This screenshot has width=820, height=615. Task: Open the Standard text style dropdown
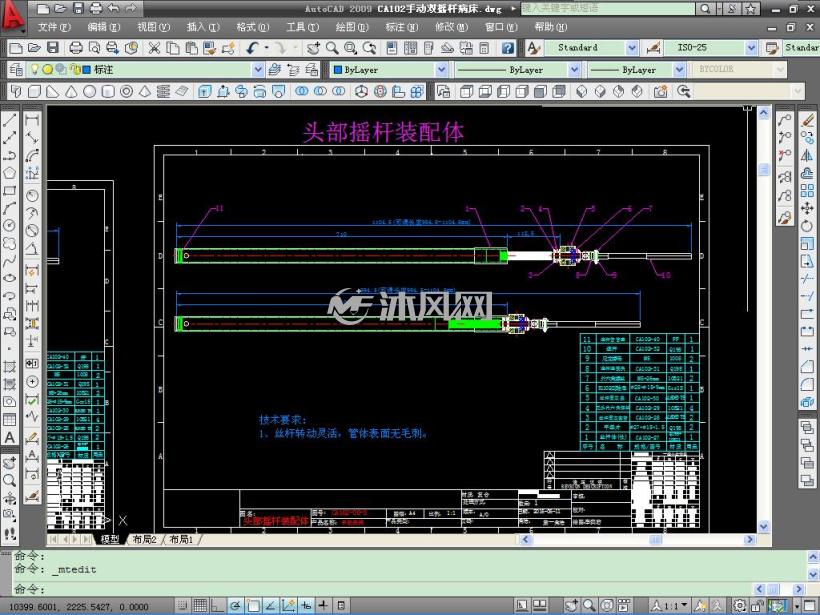pyautogui.click(x=632, y=48)
